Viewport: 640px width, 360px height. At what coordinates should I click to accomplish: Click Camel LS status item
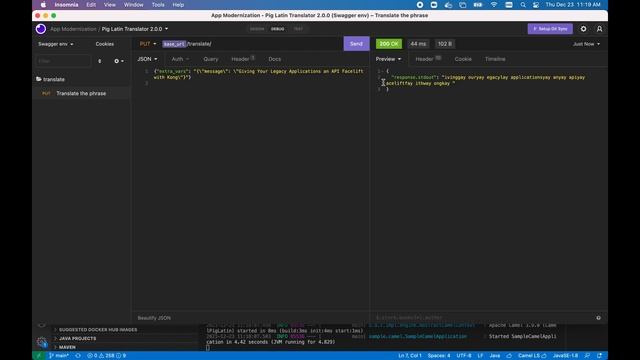pos(532,356)
